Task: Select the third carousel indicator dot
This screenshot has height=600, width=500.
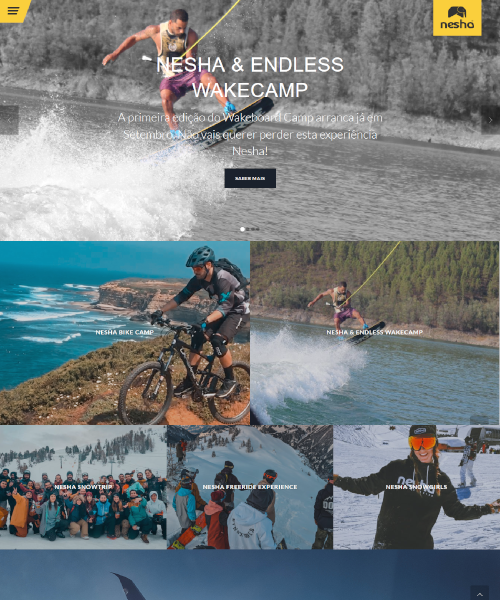Action: pyautogui.click(x=252, y=229)
